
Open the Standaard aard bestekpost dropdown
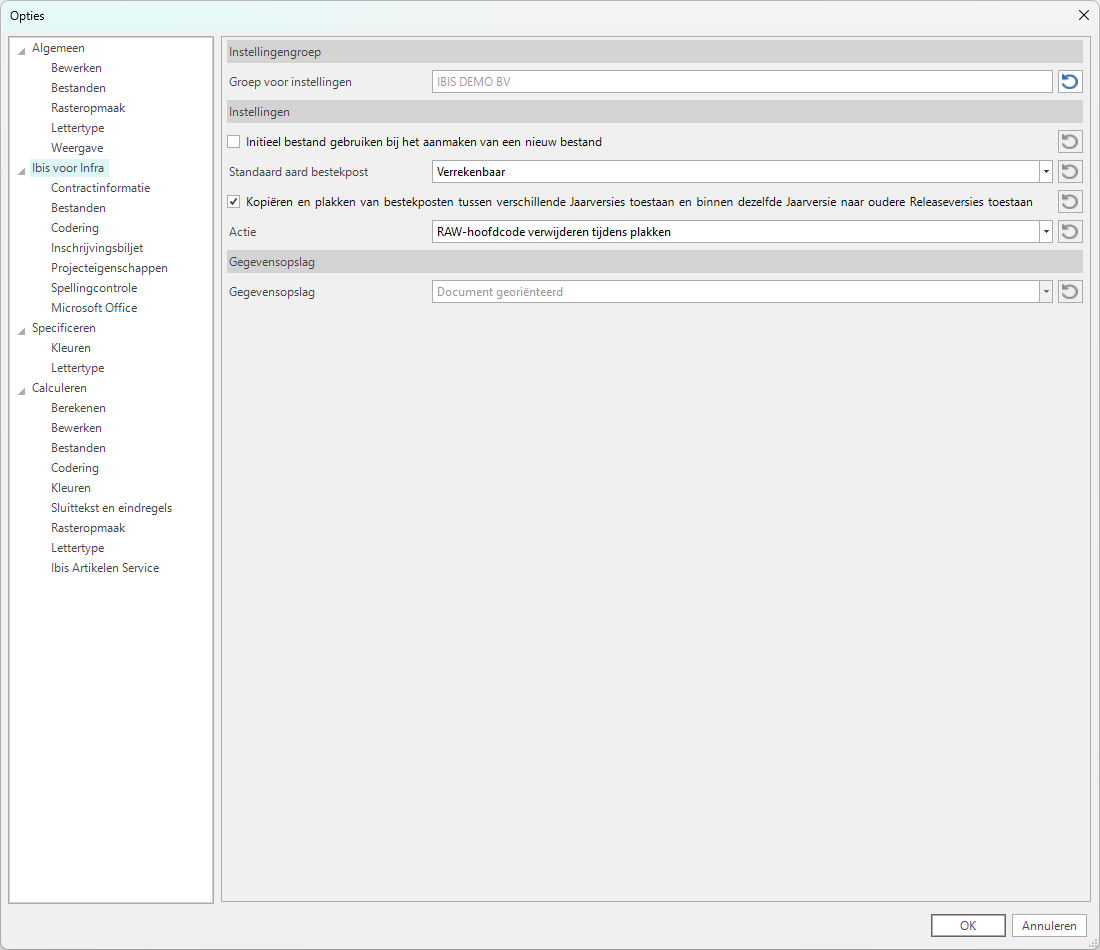click(1046, 172)
